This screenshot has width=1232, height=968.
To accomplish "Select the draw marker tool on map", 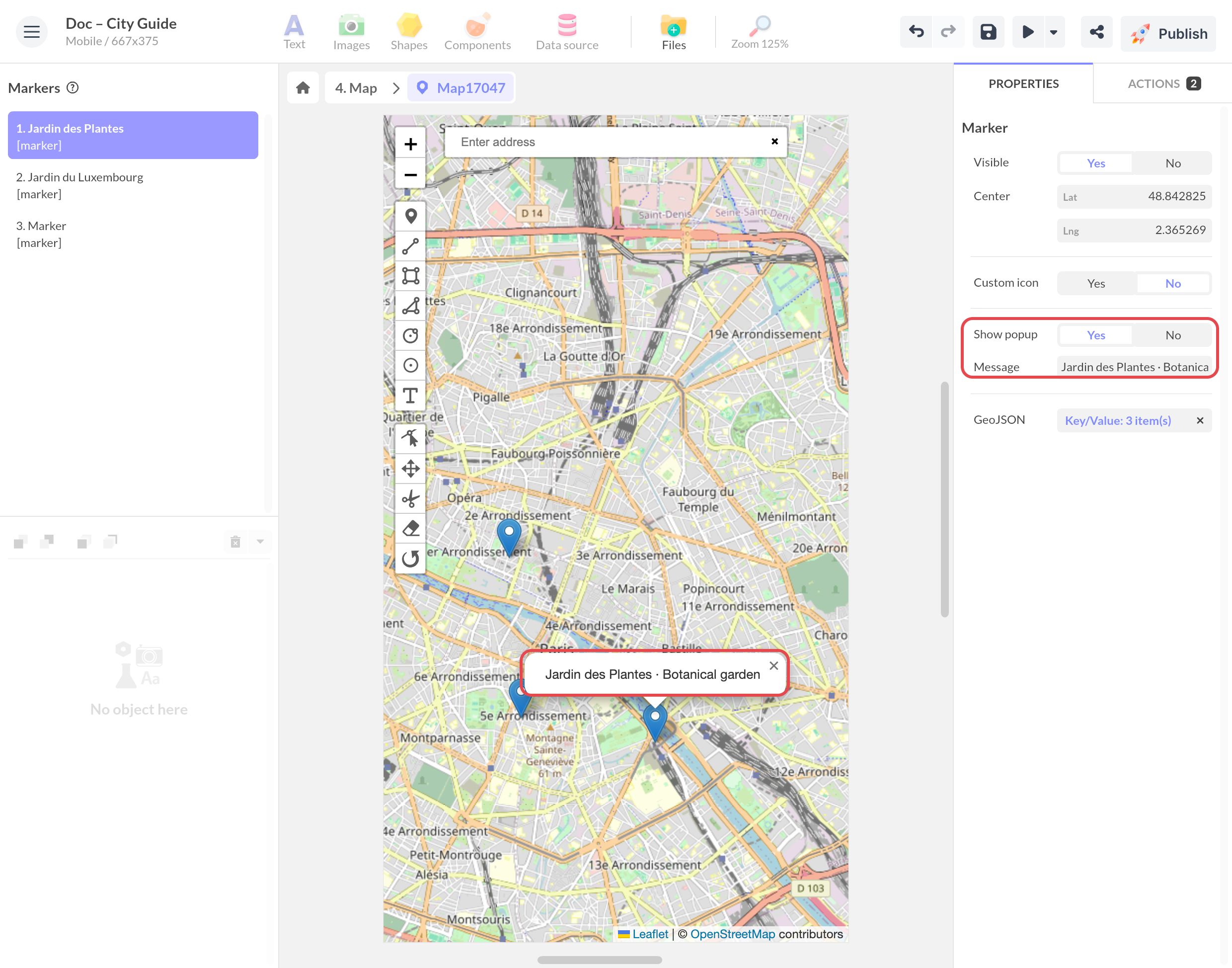I will (410, 216).
